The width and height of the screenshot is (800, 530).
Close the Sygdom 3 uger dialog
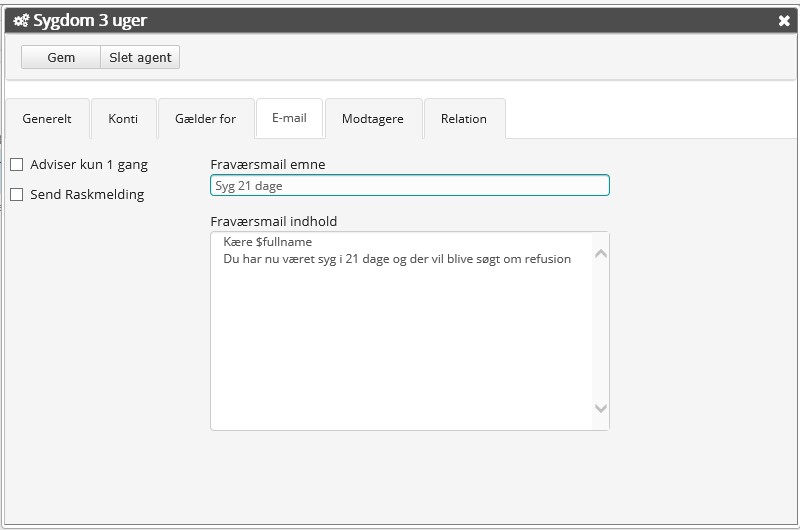point(784,20)
